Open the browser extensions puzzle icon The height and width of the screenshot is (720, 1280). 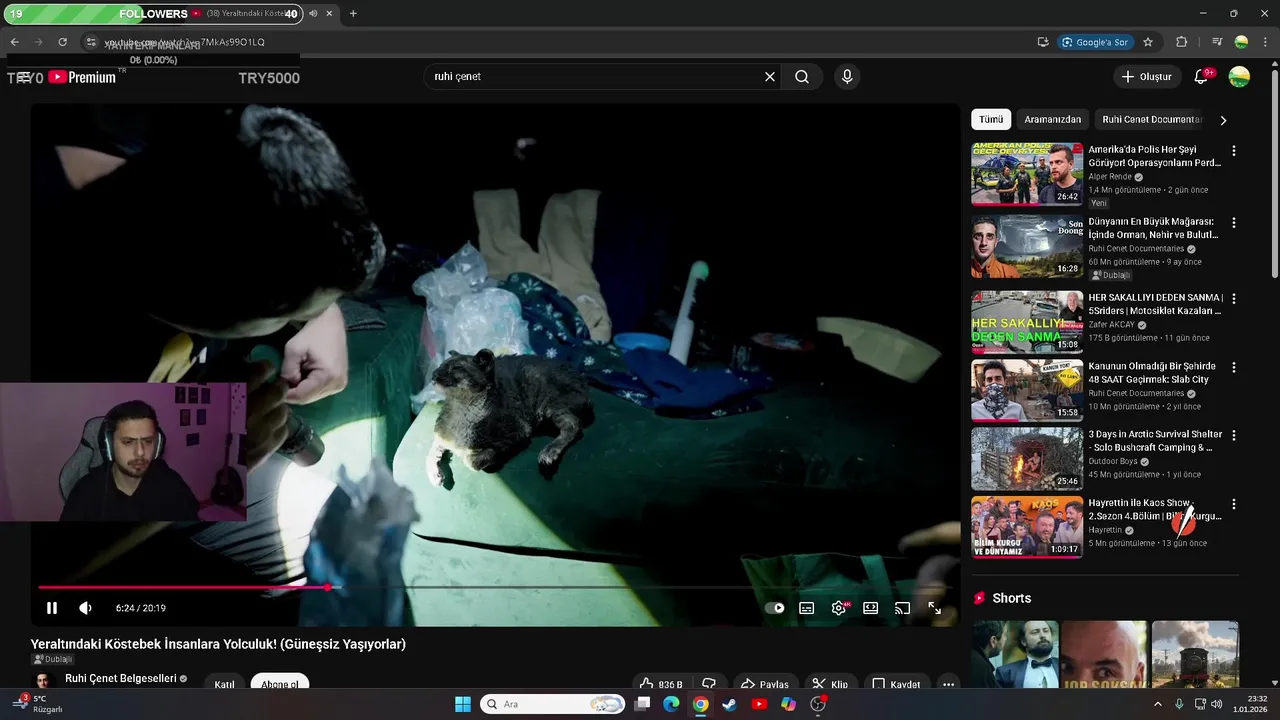(1182, 42)
